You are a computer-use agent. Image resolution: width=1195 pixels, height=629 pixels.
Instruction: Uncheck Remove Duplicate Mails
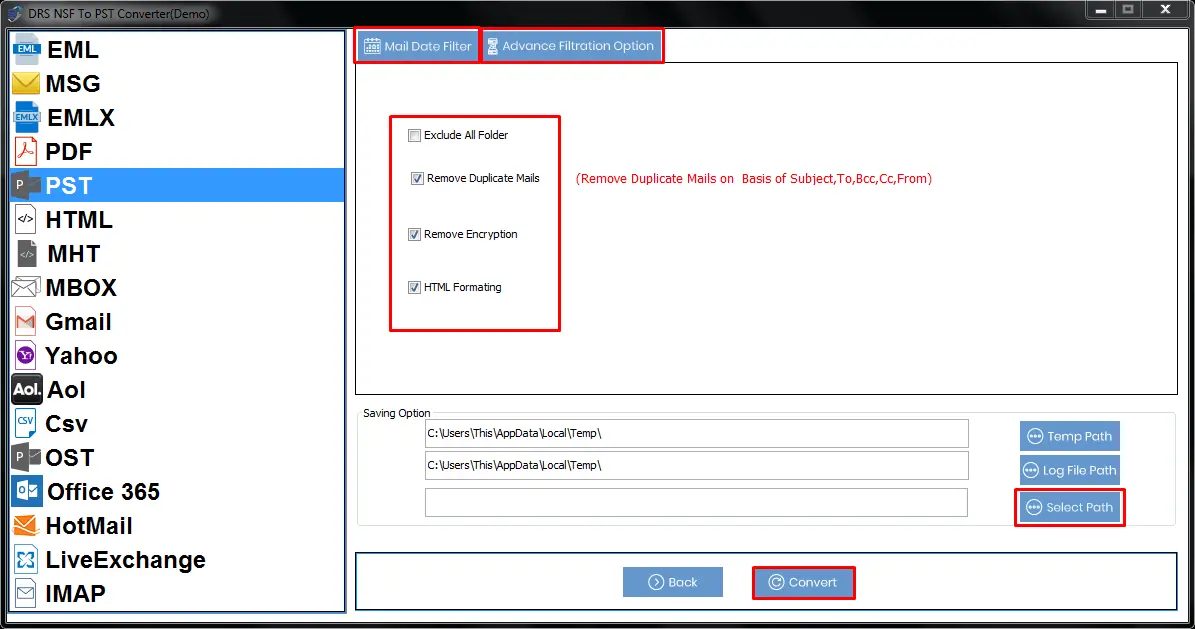coord(417,178)
